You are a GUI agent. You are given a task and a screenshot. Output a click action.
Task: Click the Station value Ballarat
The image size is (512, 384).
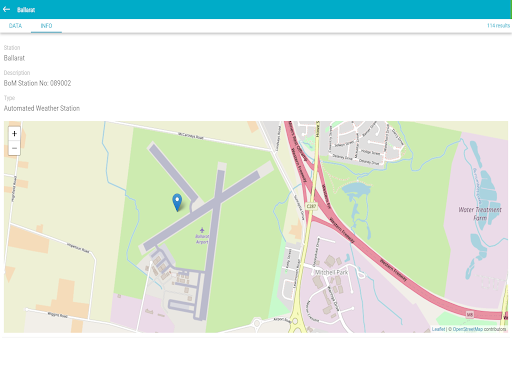[x=14, y=58]
